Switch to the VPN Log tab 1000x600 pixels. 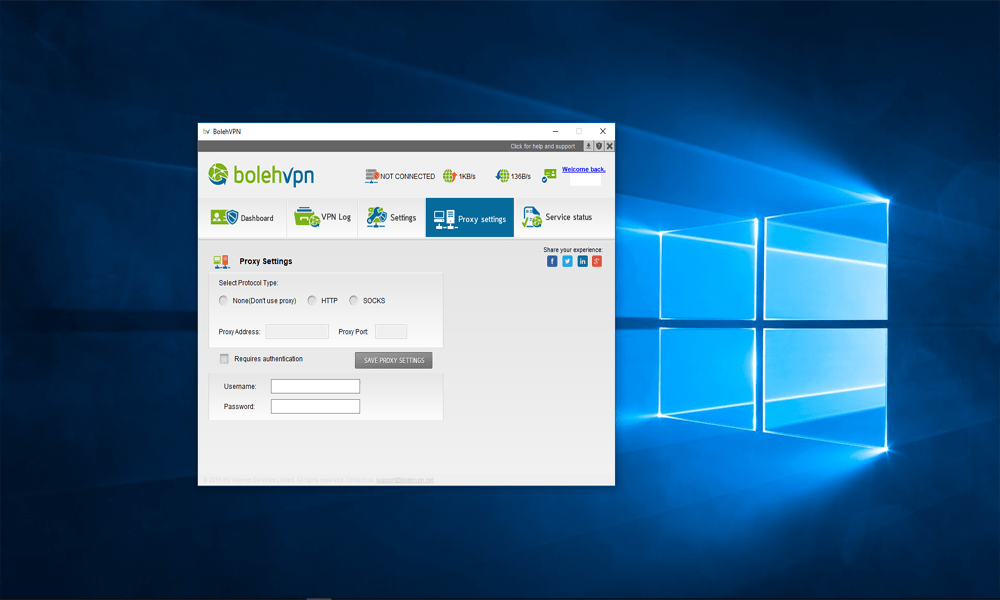click(323, 218)
